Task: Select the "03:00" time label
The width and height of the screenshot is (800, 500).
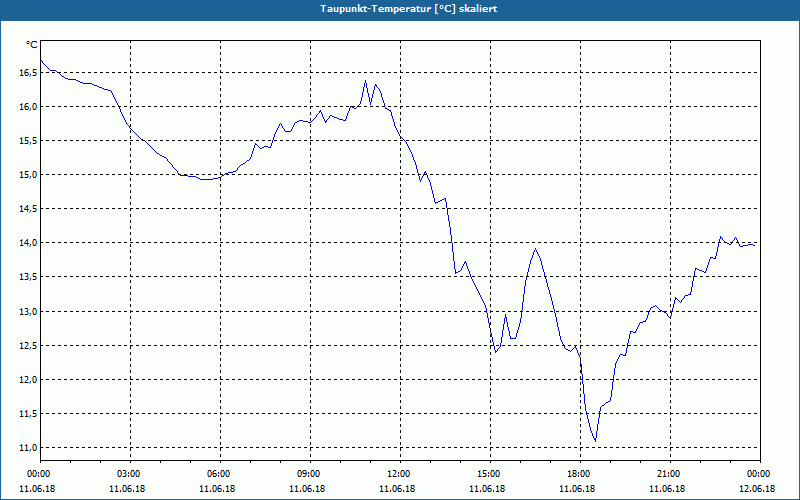Action: click(x=130, y=474)
